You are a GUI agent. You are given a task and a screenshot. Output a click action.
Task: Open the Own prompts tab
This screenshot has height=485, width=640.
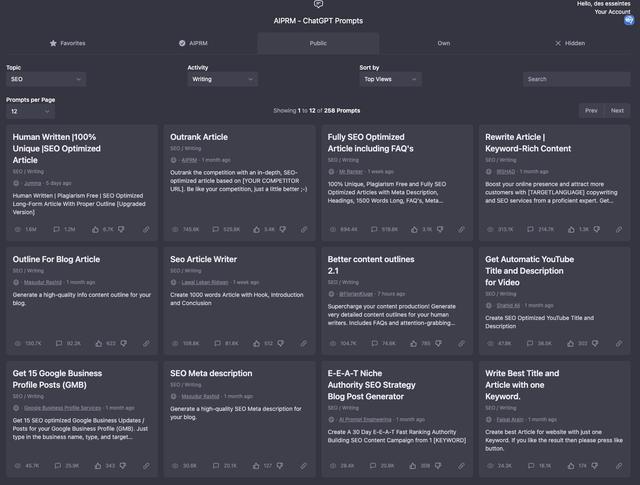point(444,43)
